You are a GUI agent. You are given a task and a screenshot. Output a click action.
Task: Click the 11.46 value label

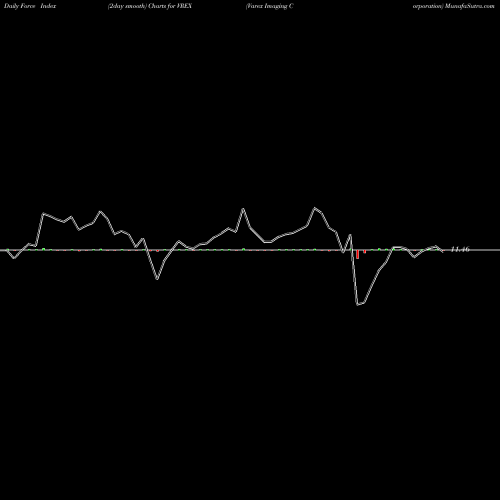[460, 249]
